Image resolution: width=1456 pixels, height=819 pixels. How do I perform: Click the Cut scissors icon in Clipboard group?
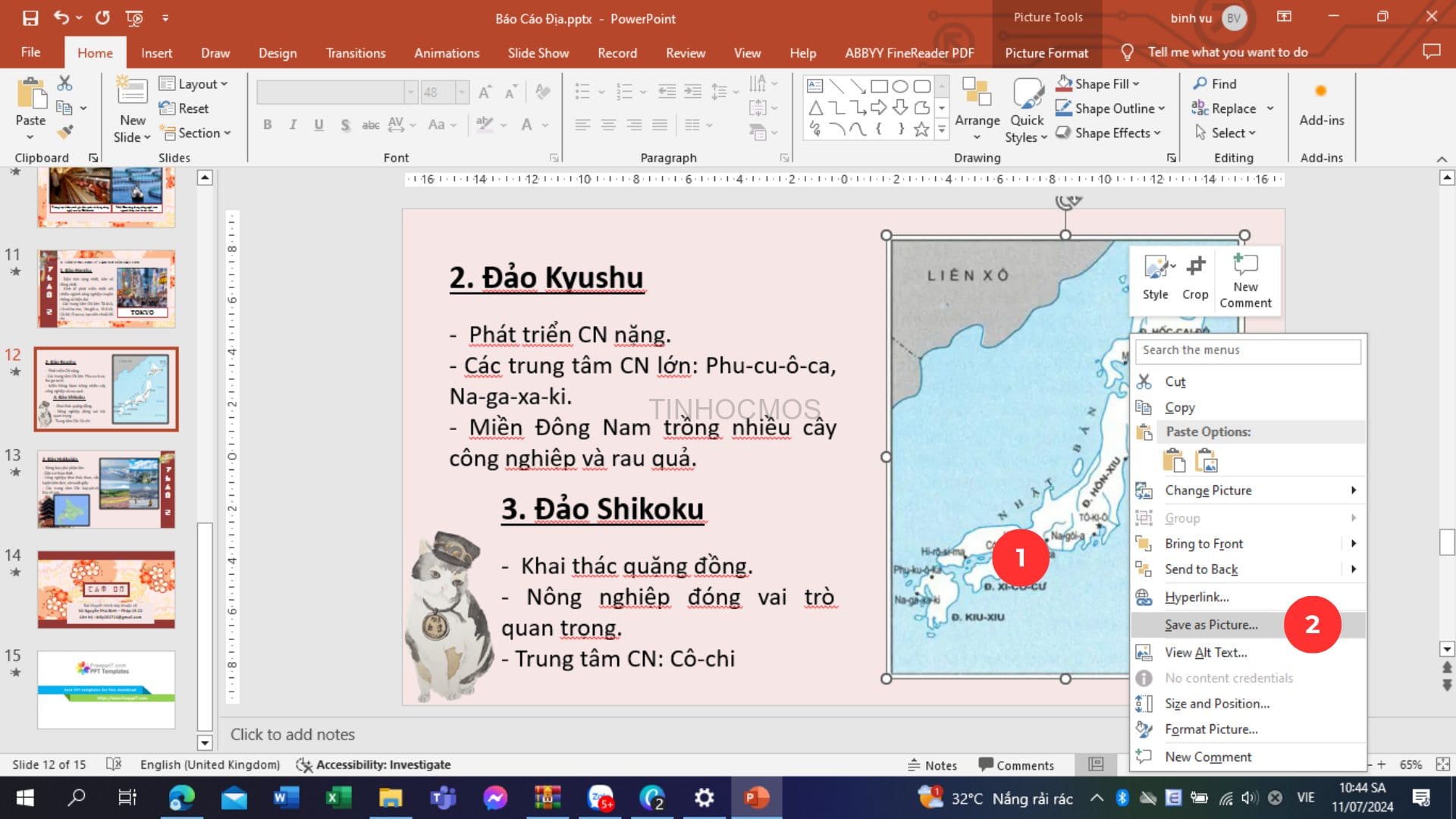click(65, 83)
